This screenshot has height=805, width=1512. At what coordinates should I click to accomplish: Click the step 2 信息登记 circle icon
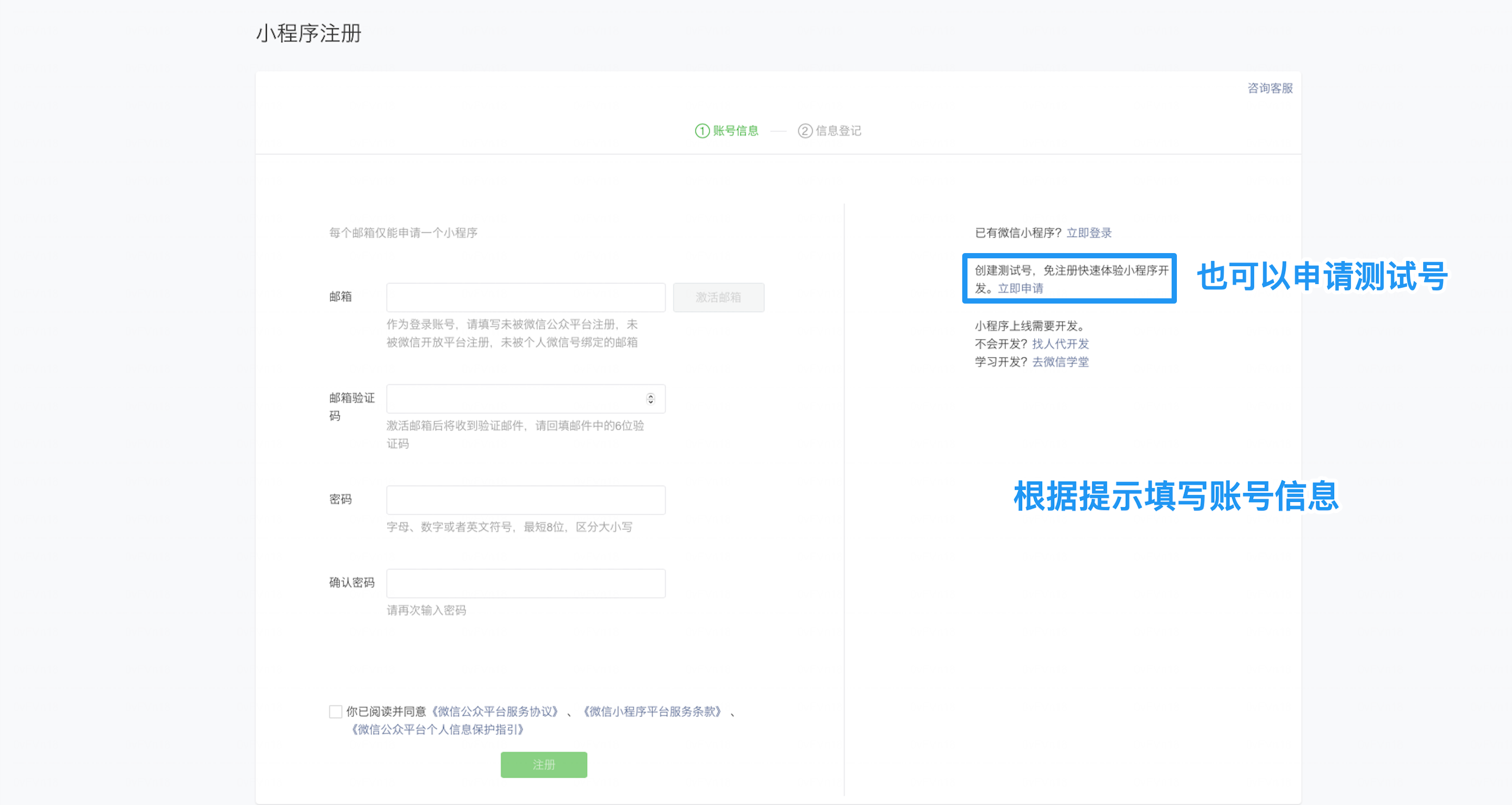(x=805, y=131)
